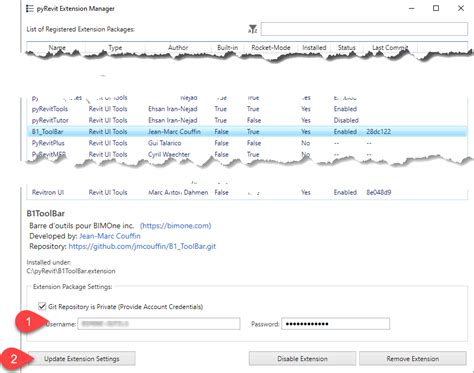Sort list by Built-in column header

pyautogui.click(x=227, y=48)
